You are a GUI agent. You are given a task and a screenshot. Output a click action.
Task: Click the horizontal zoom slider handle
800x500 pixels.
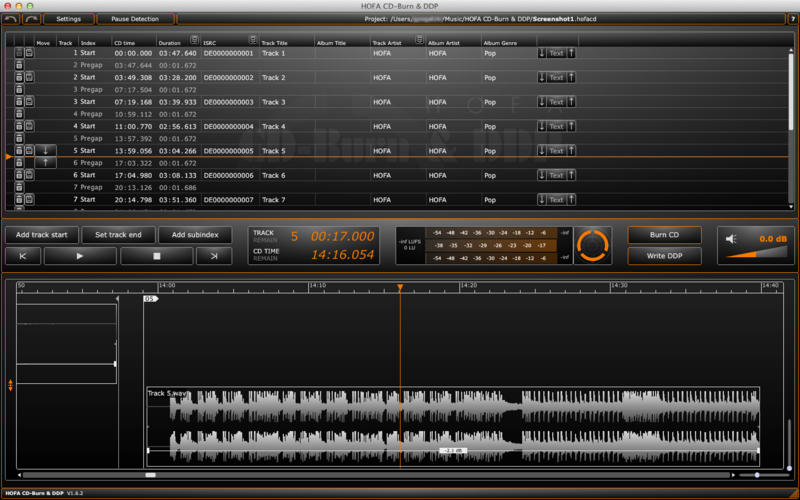(757, 475)
